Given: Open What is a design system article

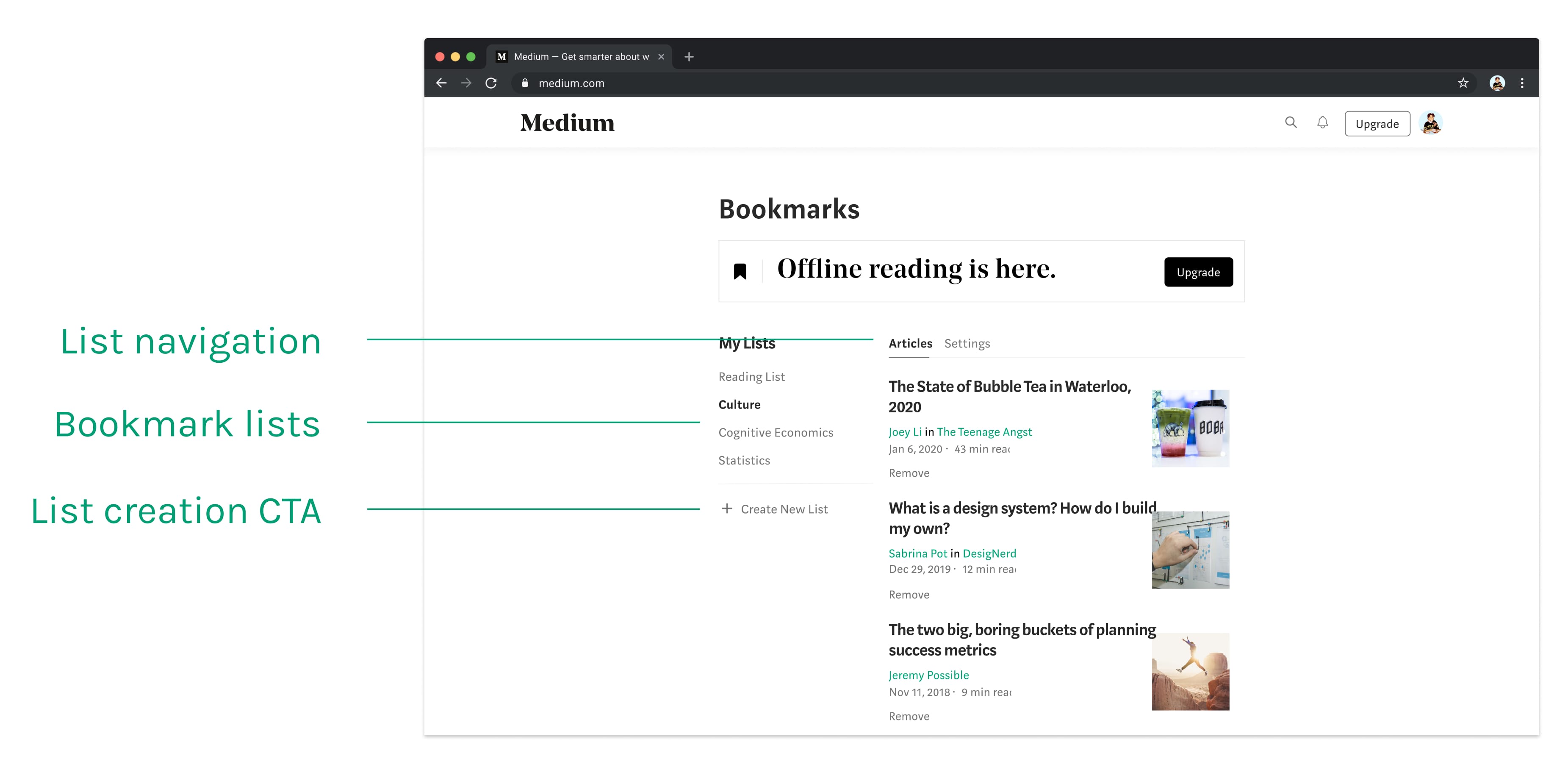Looking at the screenshot, I should pos(1022,518).
